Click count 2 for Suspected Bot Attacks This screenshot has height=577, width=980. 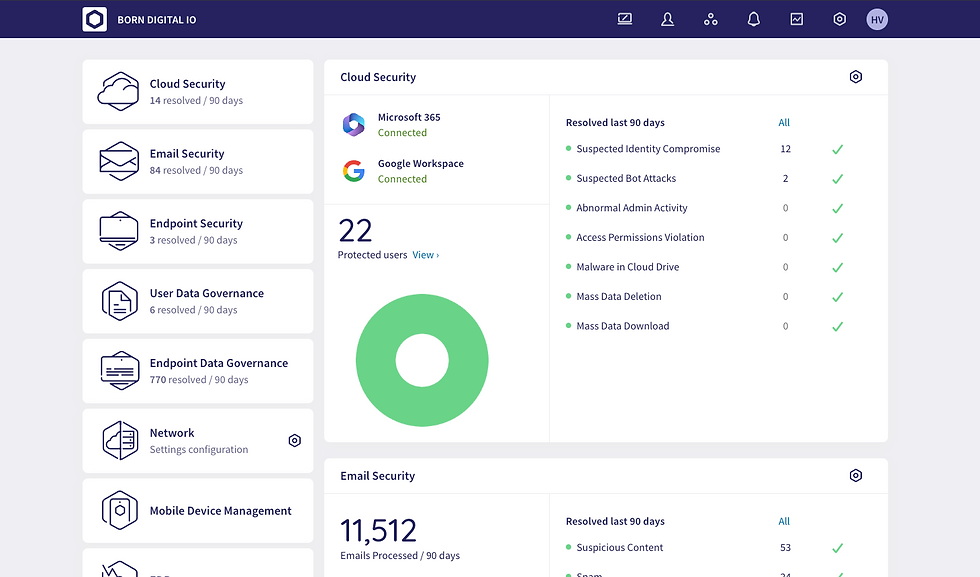786,178
